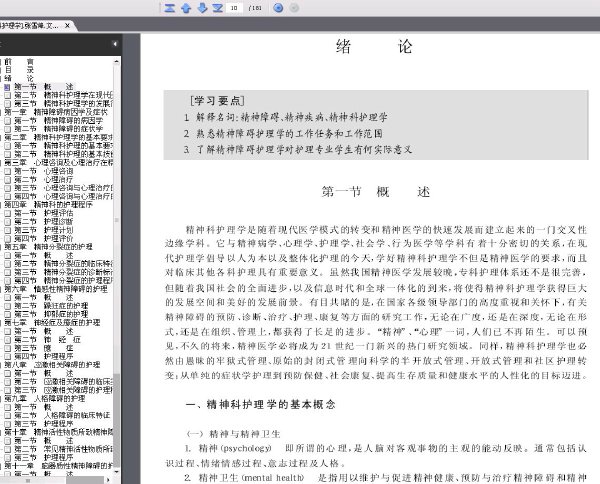Go to the next page
This screenshot has width=600, height=484.
coord(202,8)
